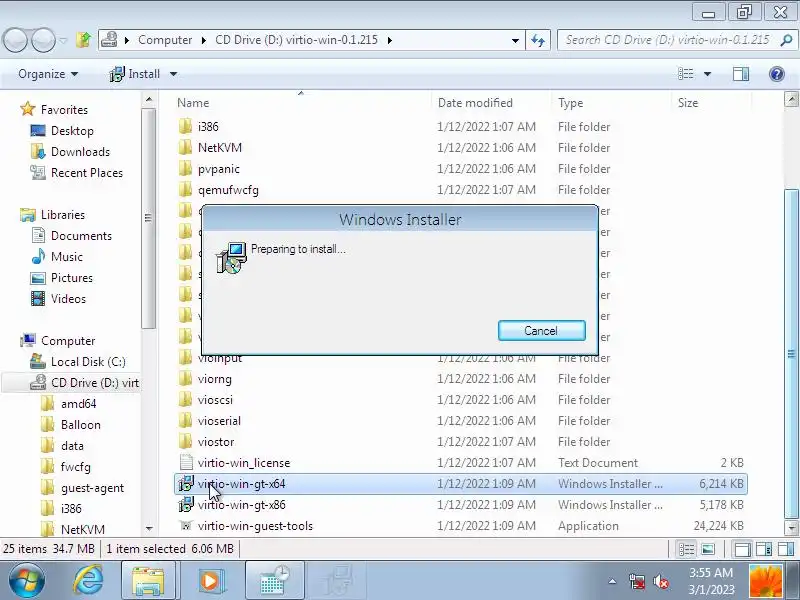The width and height of the screenshot is (800, 600).
Task: Expand the arrow after the Computer breadcrumb
Action: pyautogui.click(x=204, y=40)
